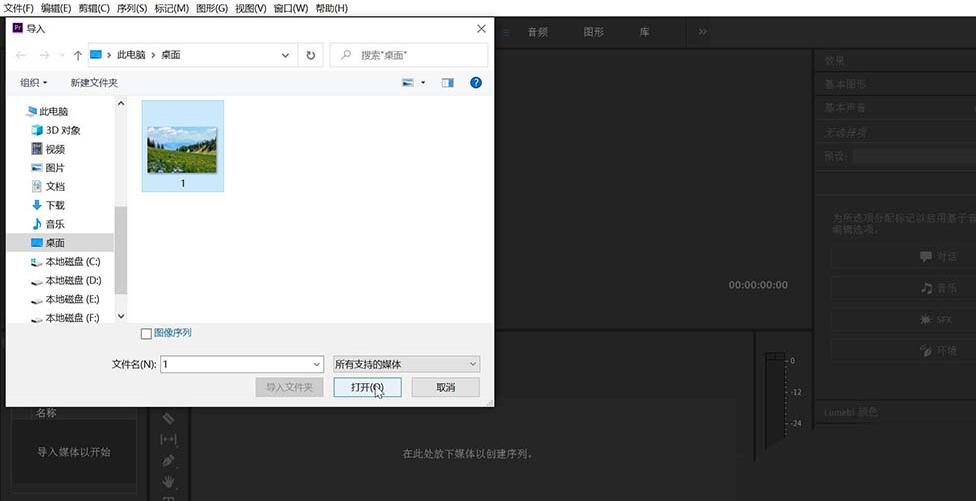
Task: Show more workspaces double-chevron icon
Action: pyautogui.click(x=703, y=32)
